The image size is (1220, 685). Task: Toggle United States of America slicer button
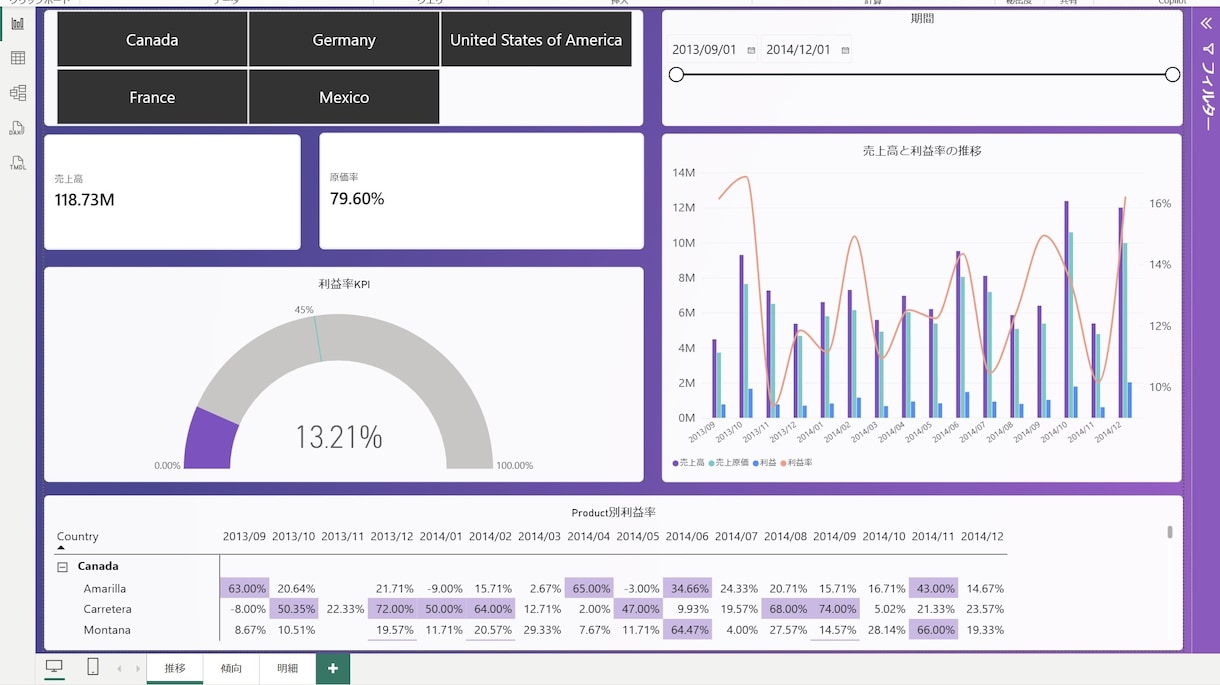click(x=536, y=40)
